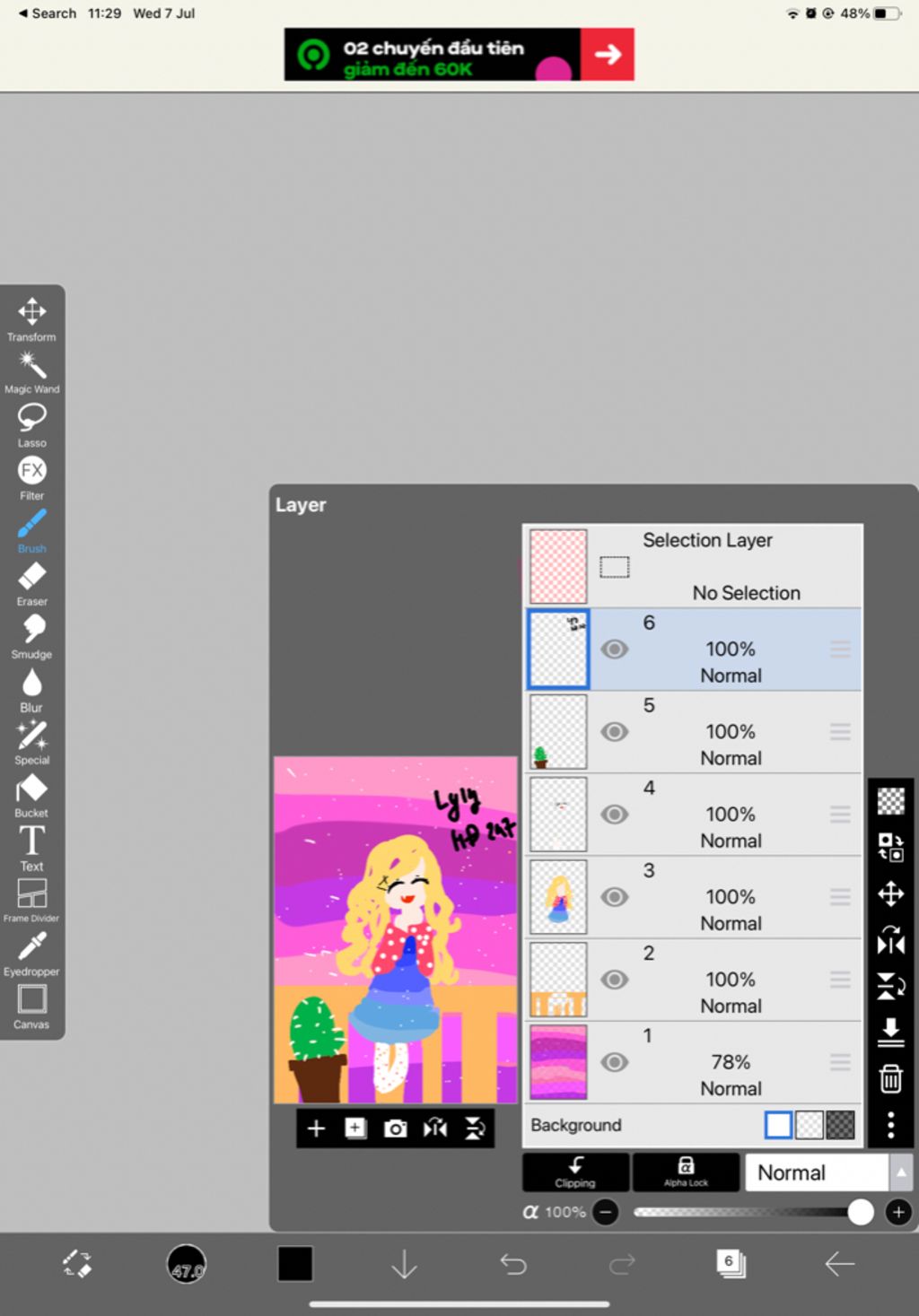Open brush size 47.0 indicator
The width and height of the screenshot is (919, 1316).
(x=187, y=1264)
